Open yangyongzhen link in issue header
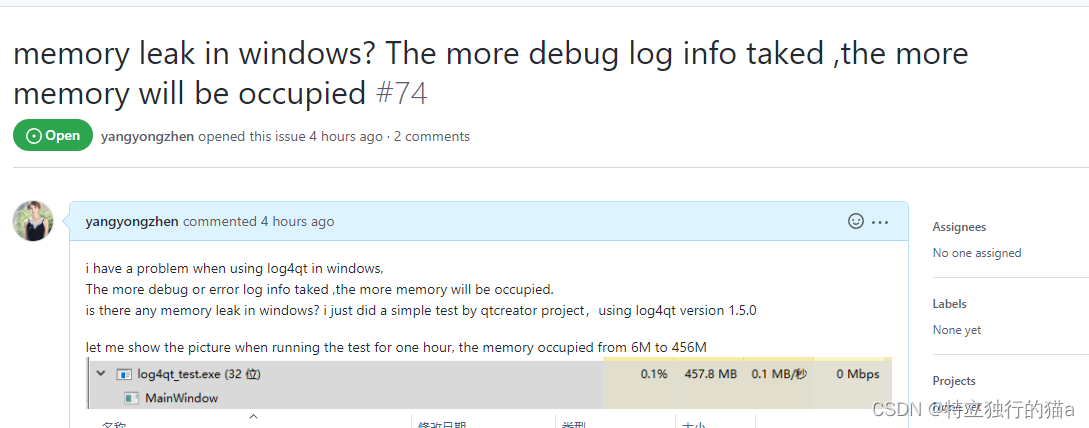1089x428 pixels. click(x=148, y=136)
